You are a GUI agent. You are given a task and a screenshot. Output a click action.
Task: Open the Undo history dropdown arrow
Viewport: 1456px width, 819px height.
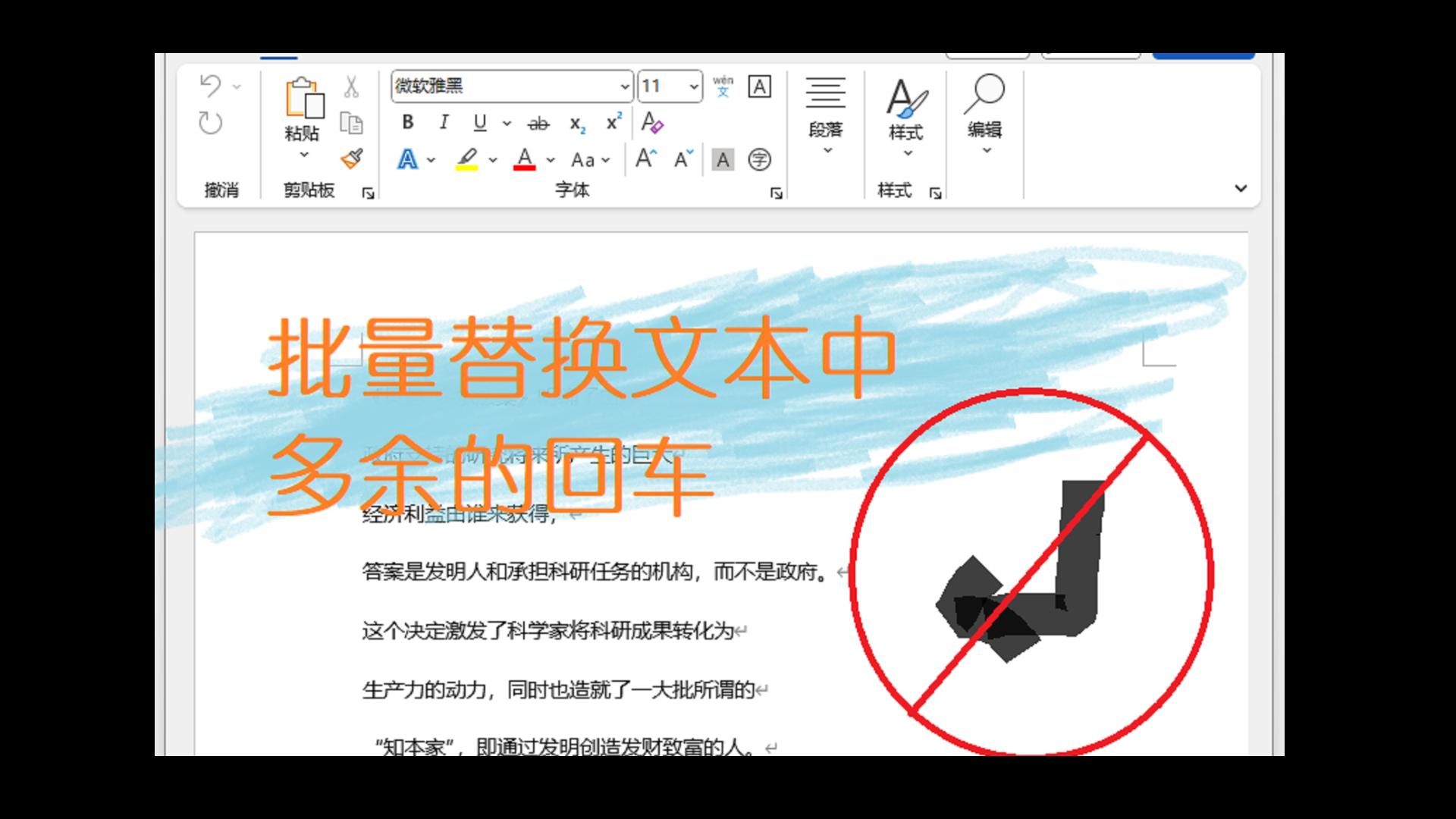pyautogui.click(x=237, y=87)
